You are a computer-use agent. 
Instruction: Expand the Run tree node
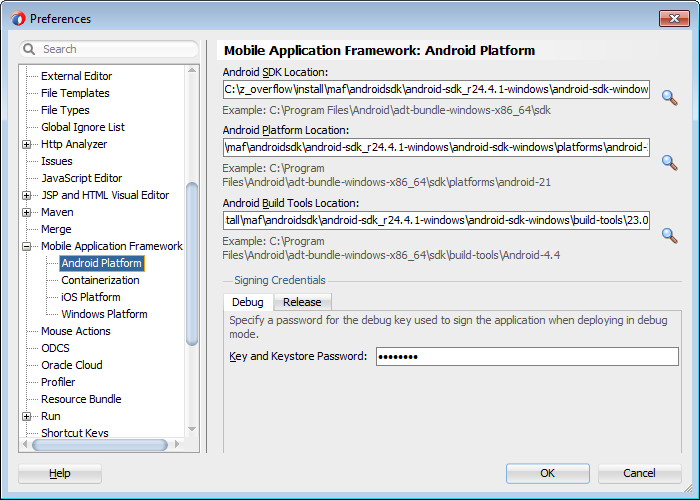27,416
